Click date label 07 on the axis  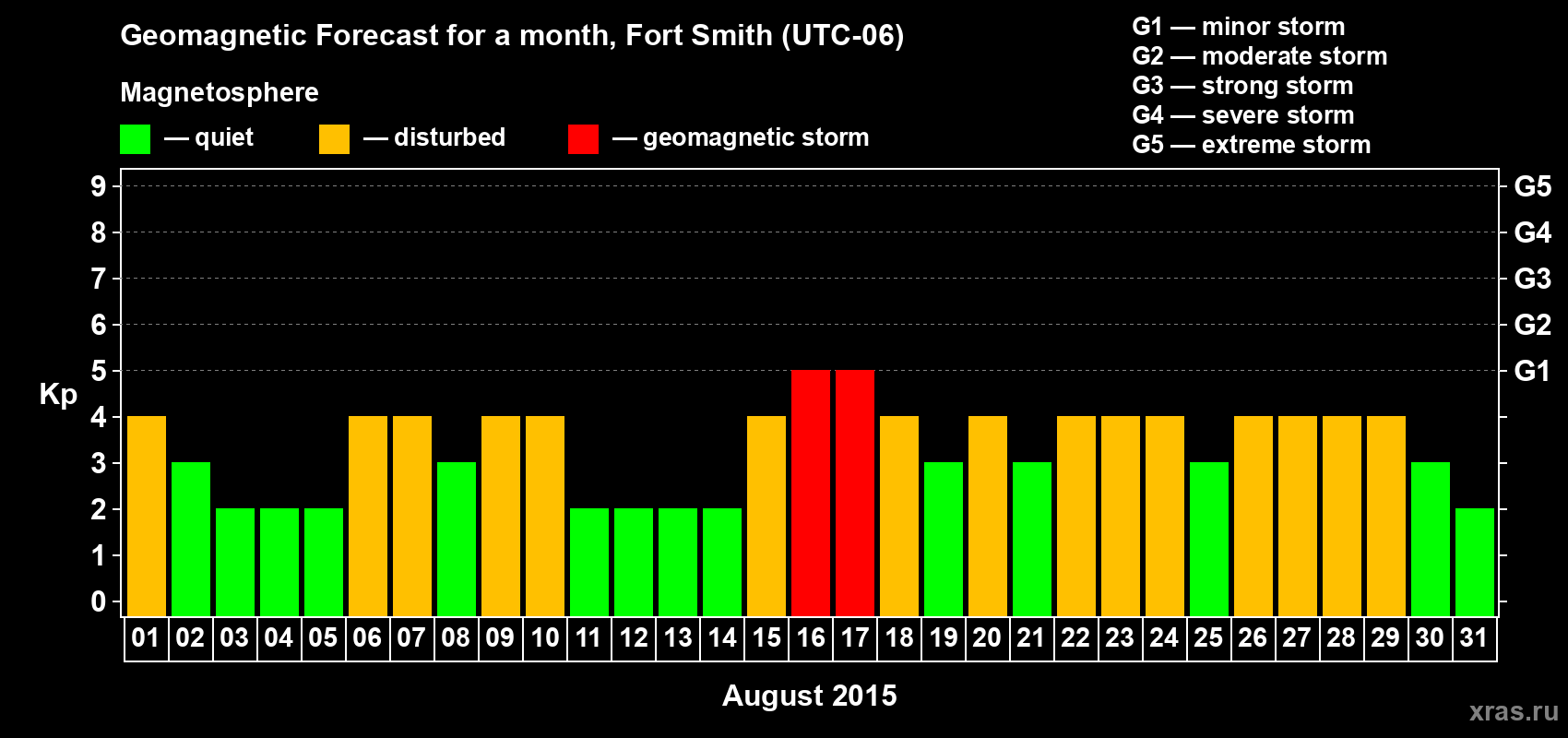click(411, 637)
